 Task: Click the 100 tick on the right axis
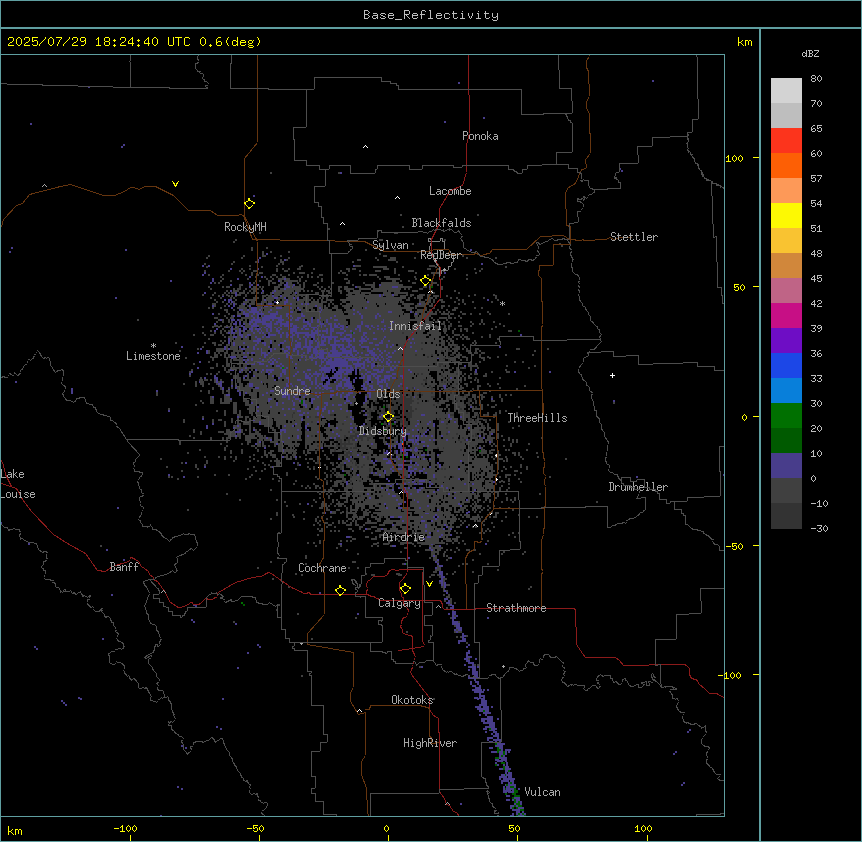[734, 158]
